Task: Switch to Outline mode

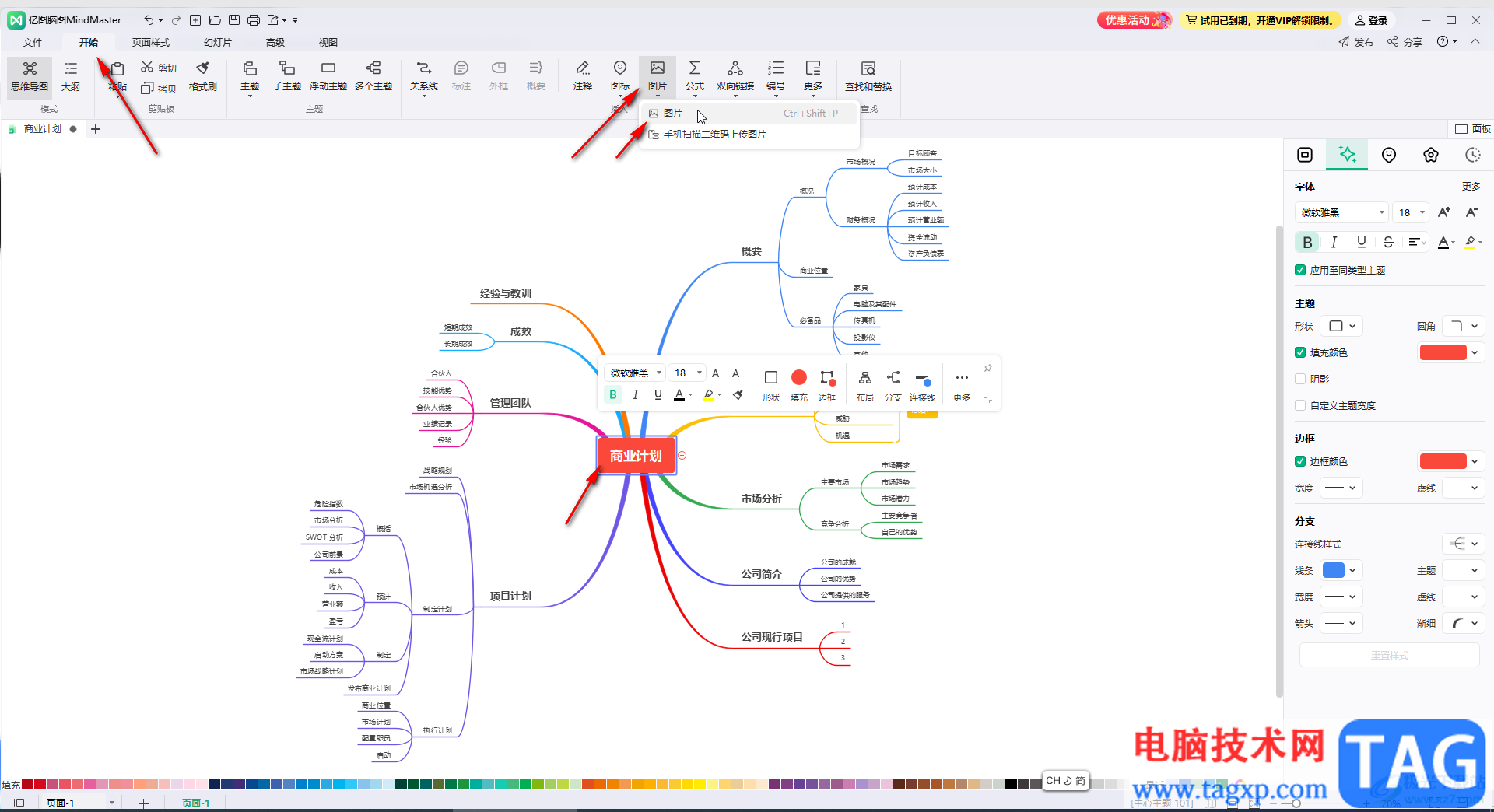Action: pyautogui.click(x=71, y=76)
